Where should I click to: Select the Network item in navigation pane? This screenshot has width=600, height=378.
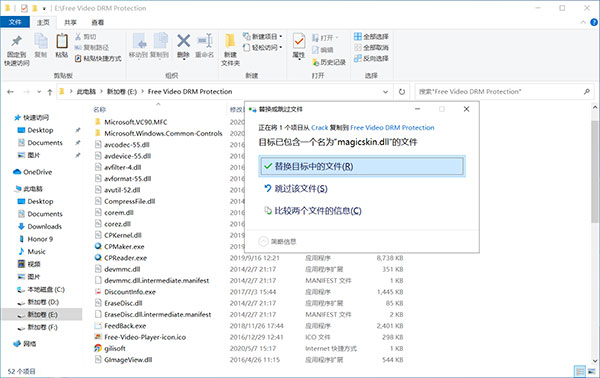pos(25,344)
